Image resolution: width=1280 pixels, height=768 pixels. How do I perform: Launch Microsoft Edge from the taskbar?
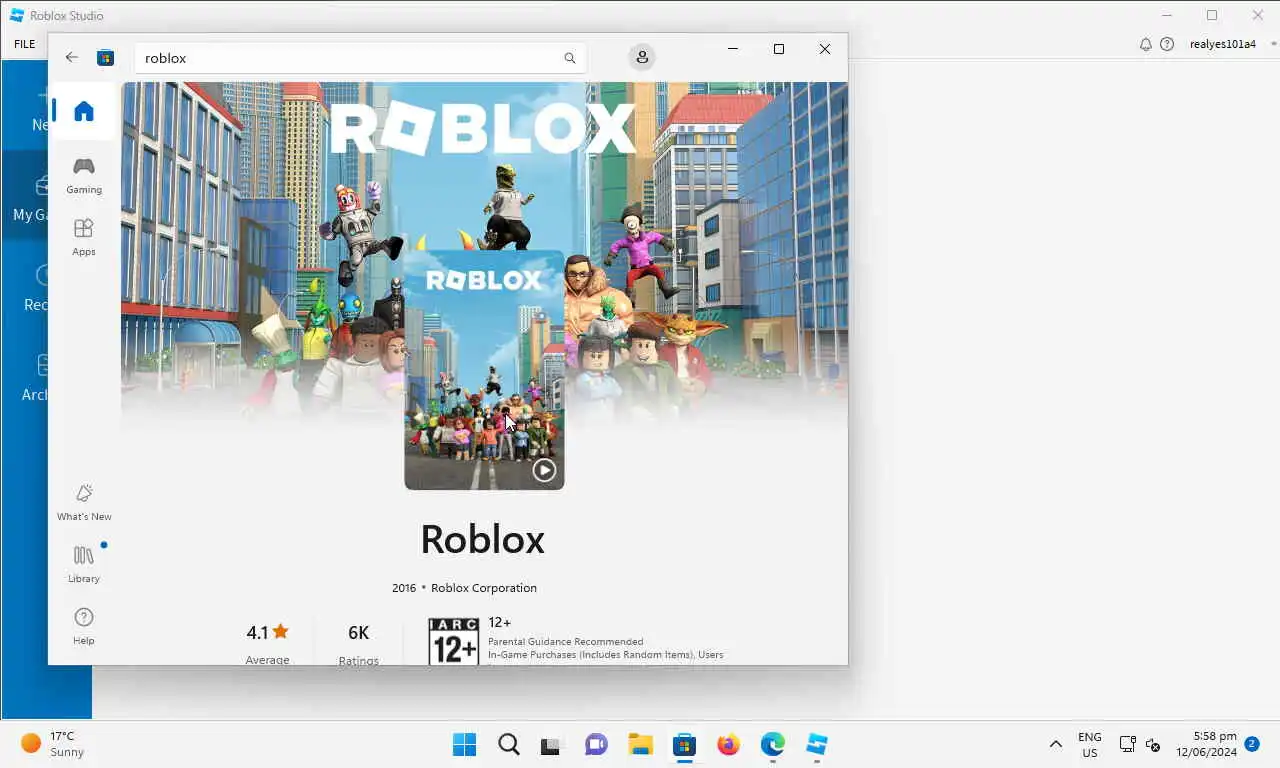772,745
